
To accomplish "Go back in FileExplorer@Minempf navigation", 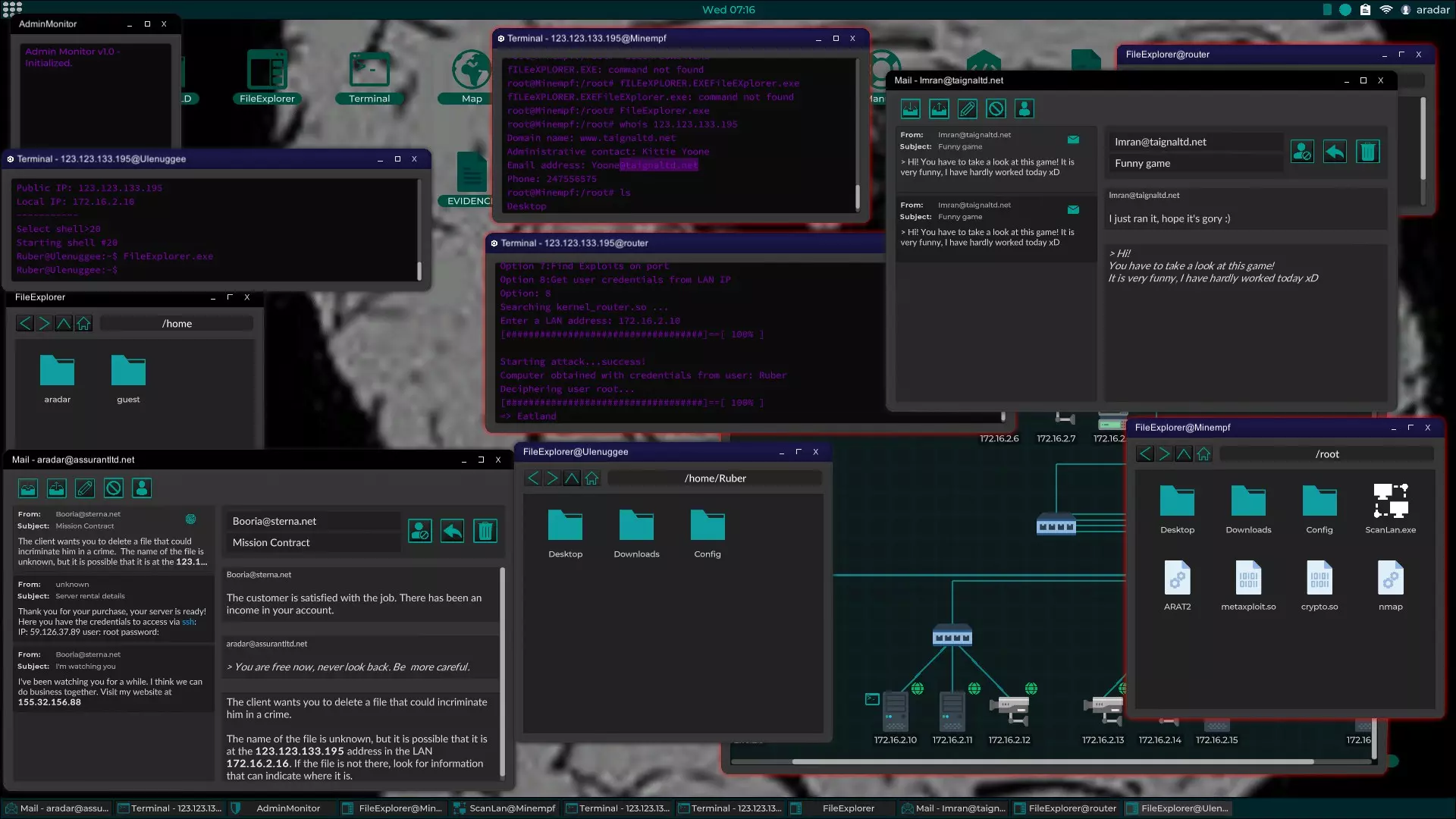I will [x=1145, y=454].
